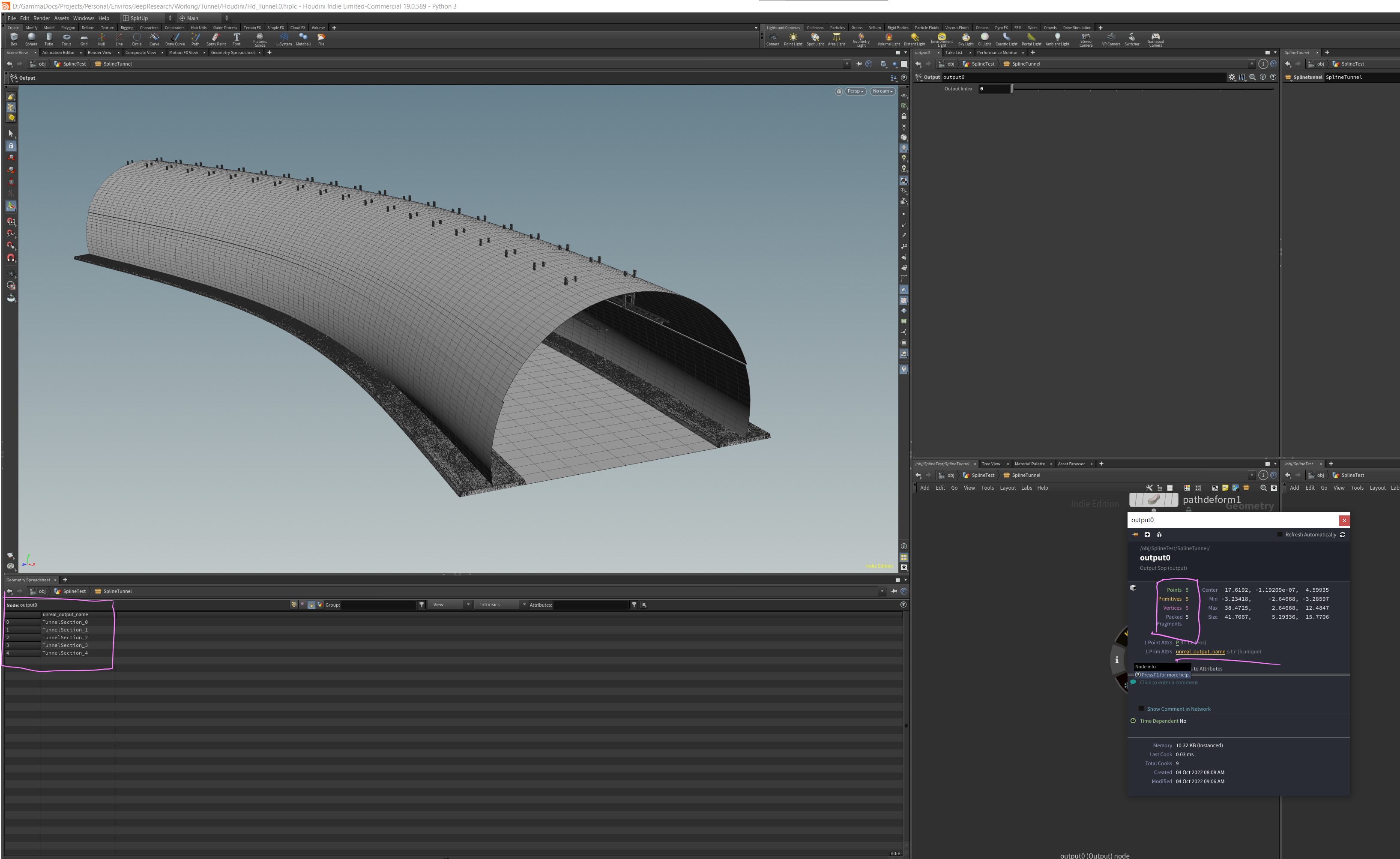1400x859 pixels.
Task: Select the L-System shelf tool
Action: coord(284,39)
